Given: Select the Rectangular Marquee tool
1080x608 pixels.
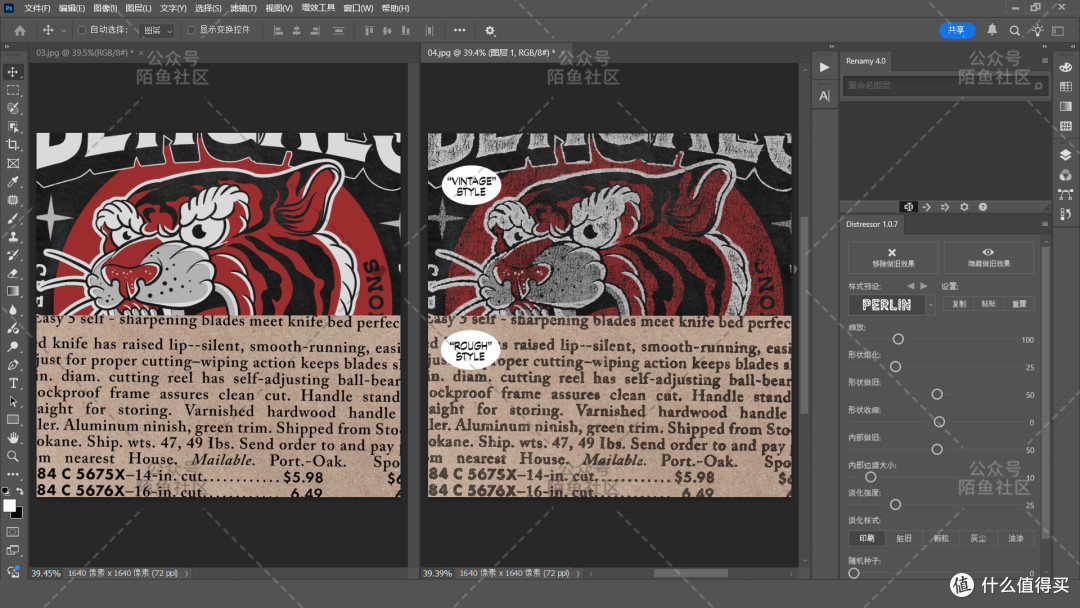Looking at the screenshot, I should point(13,90).
